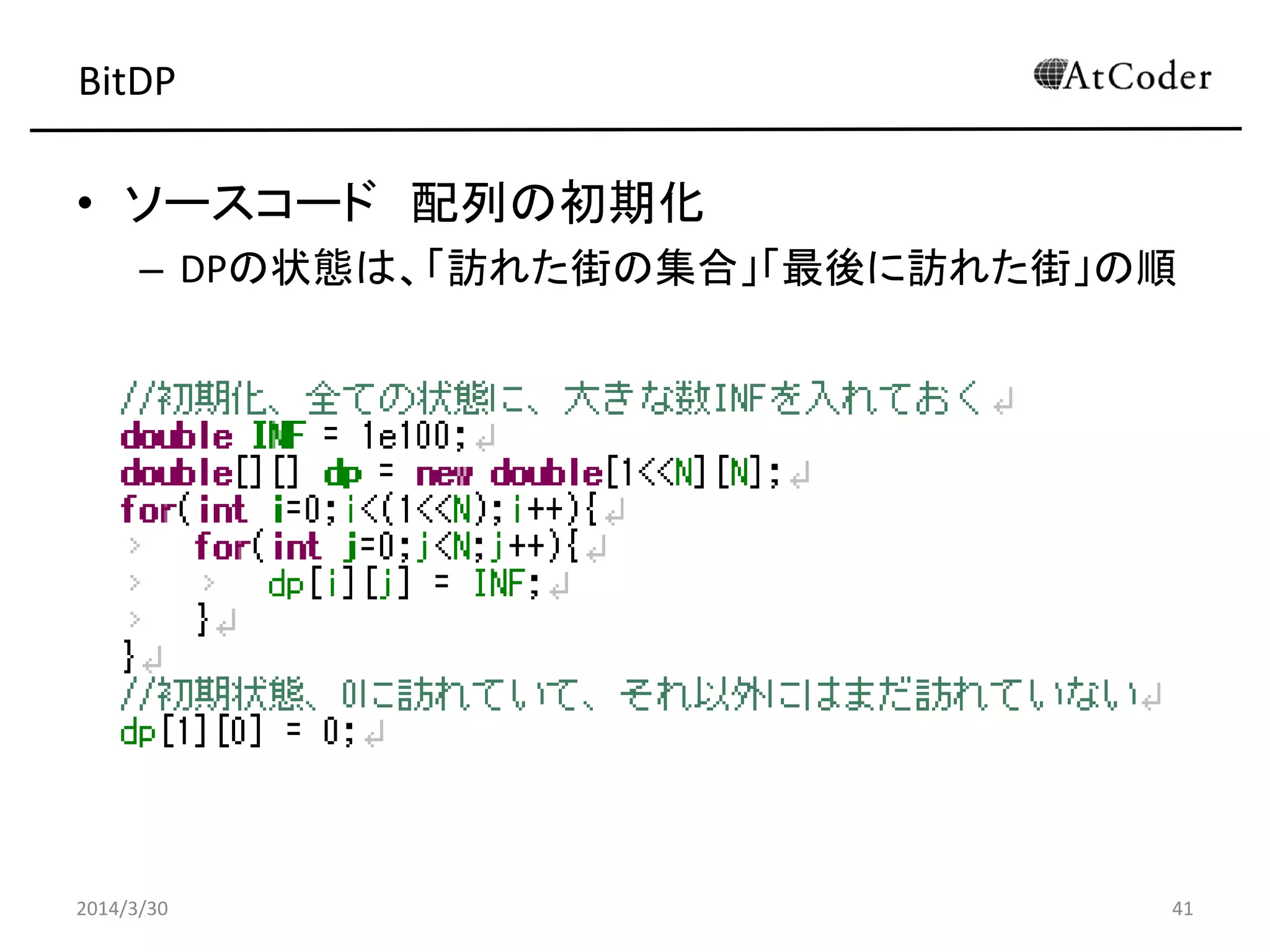Click the line declaring double[][] dp
Screen dimensions: 1270x952
tap(450, 473)
